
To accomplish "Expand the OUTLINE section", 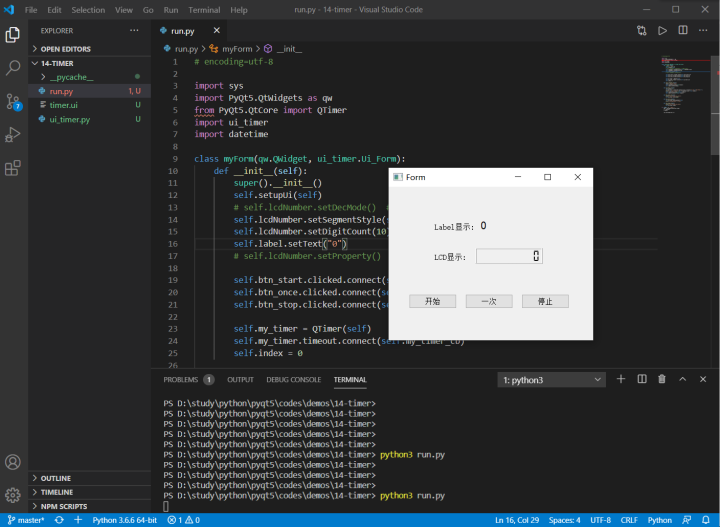I will (56, 478).
